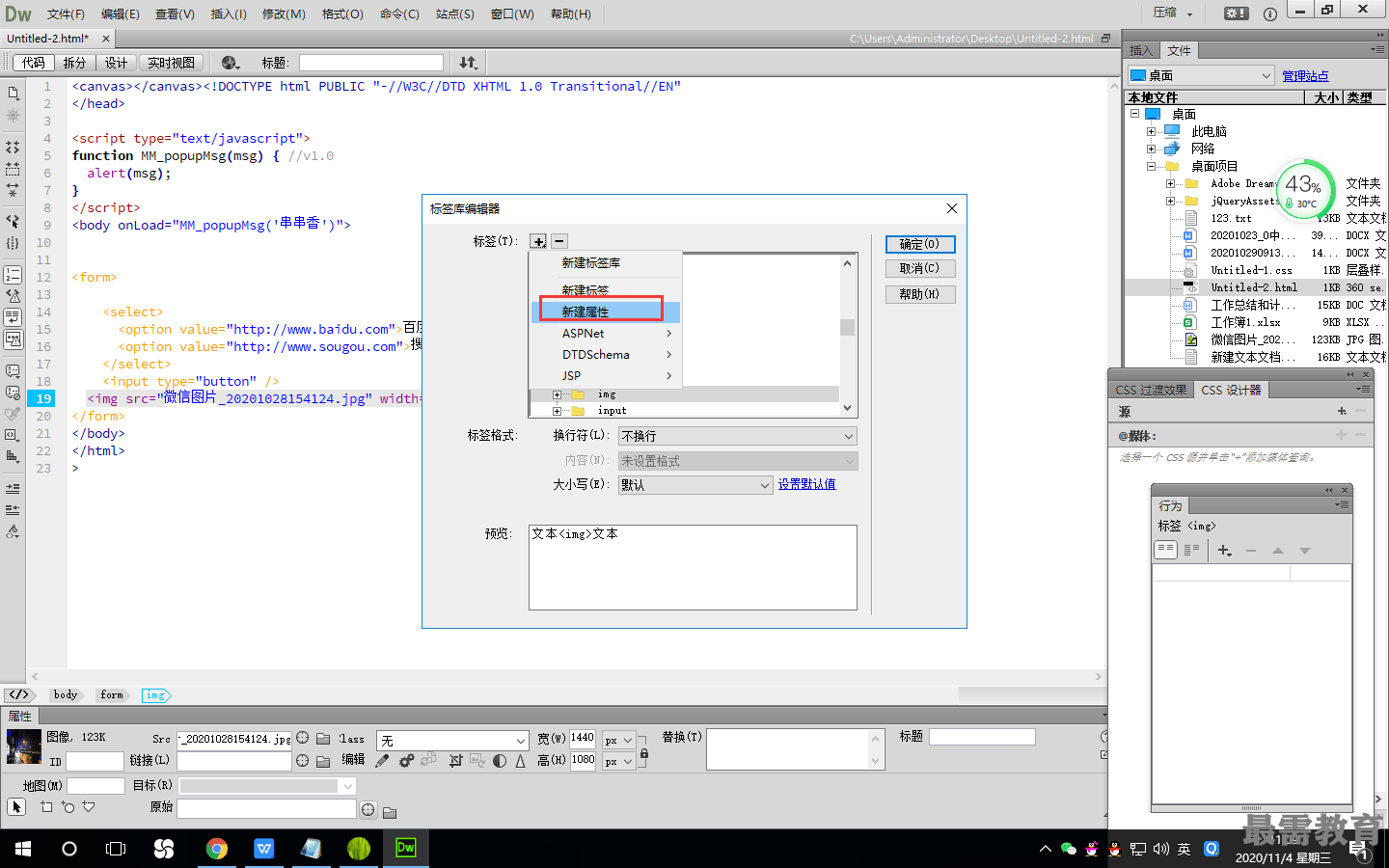The width and height of the screenshot is (1389, 868).
Task: Click the 设置默认值 link
Action: pos(807,484)
